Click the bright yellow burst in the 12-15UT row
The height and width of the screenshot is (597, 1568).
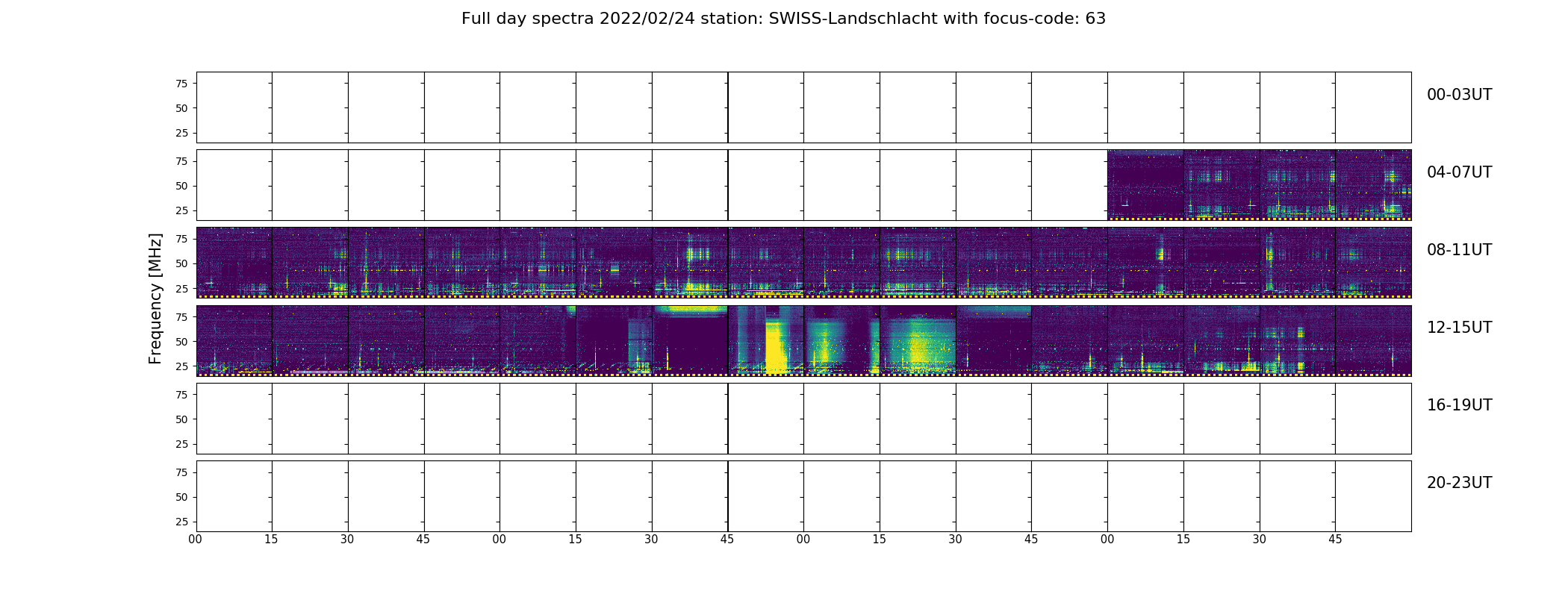coord(777,347)
